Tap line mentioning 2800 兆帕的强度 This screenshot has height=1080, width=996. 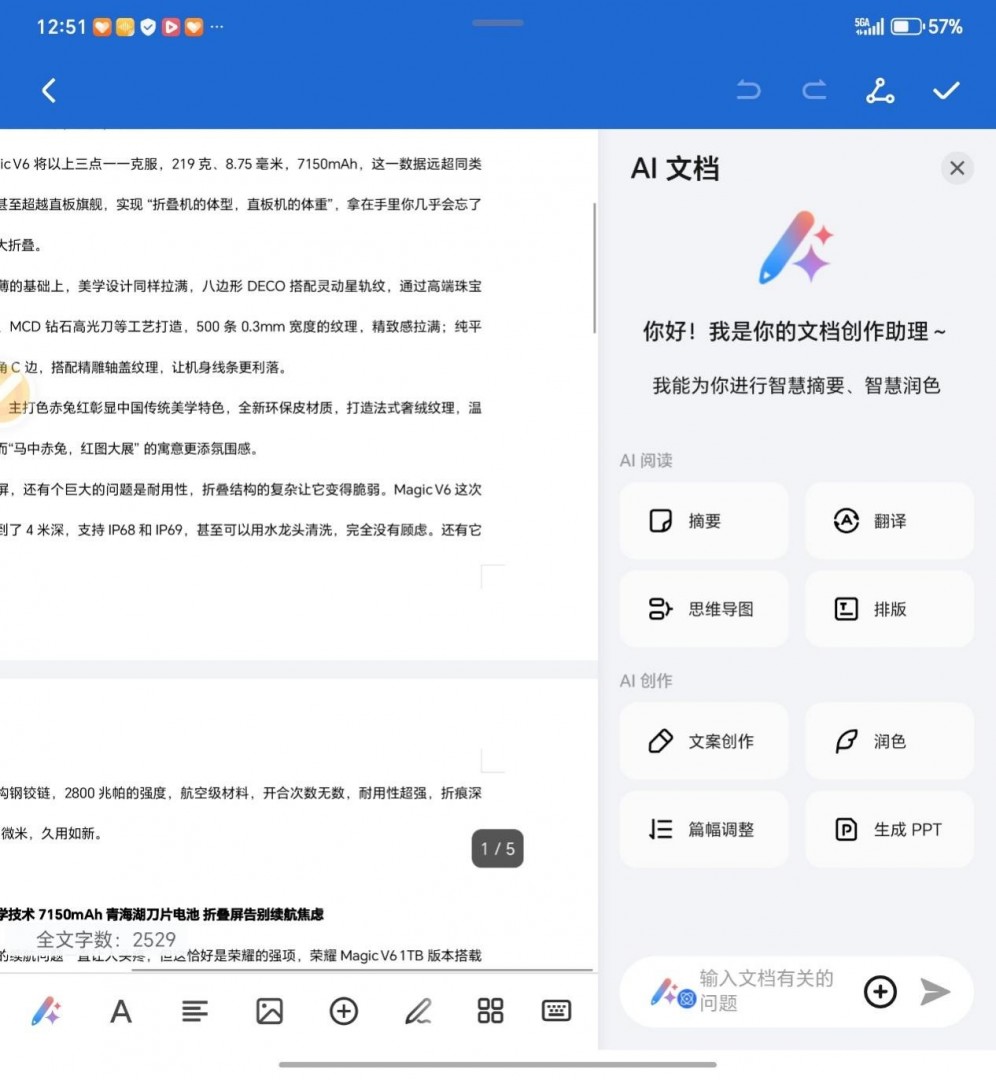[241, 793]
